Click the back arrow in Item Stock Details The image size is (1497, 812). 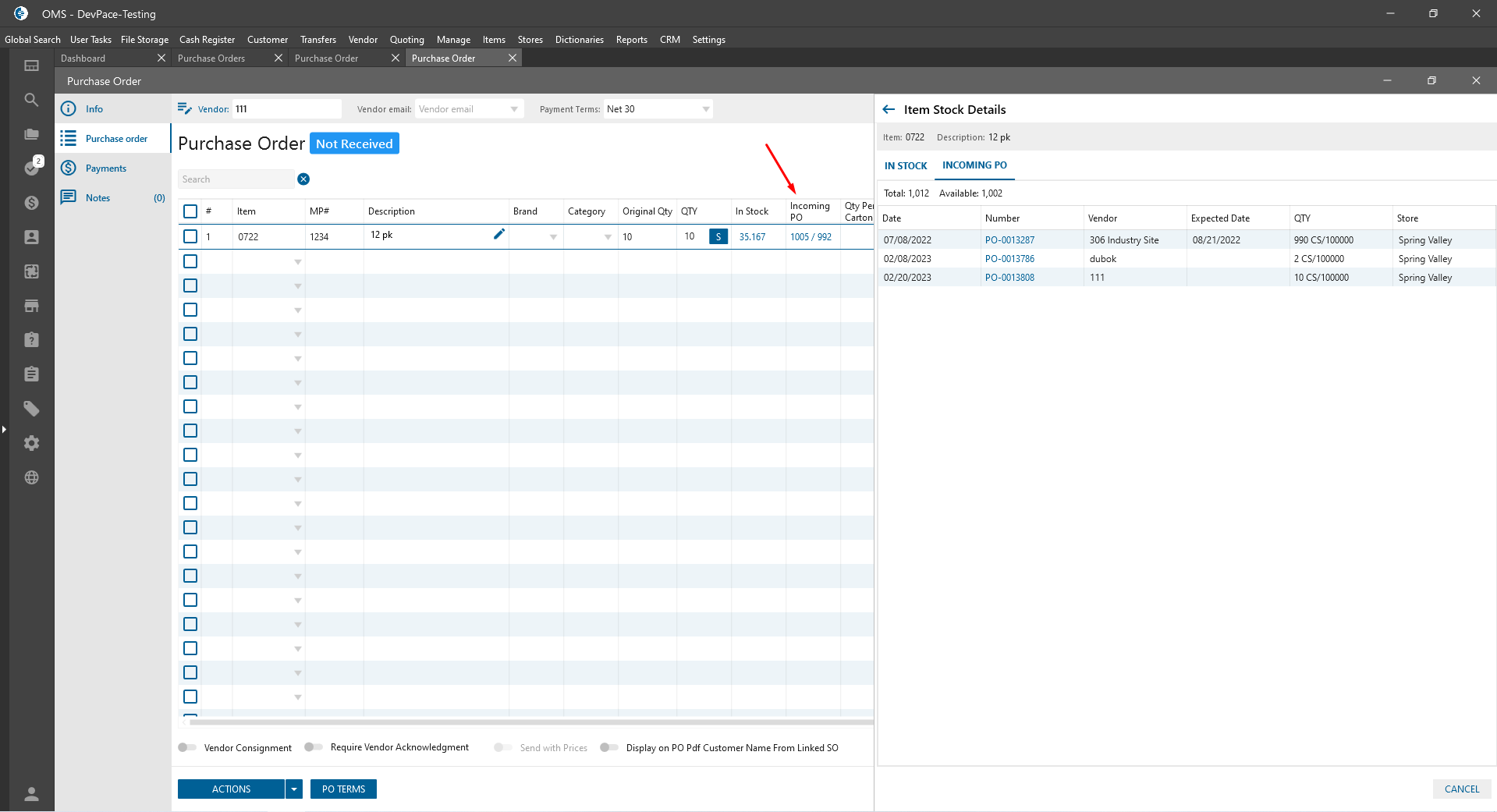(x=889, y=110)
